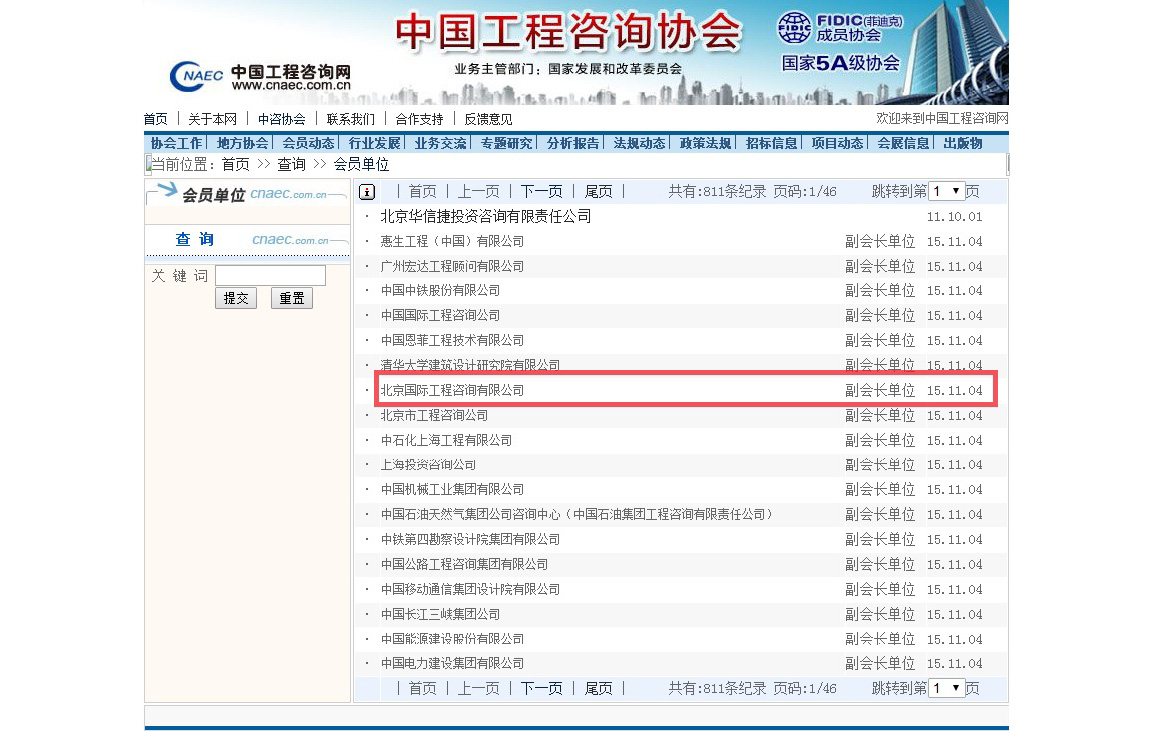
Task: Go to 下一页 in bottom pagination
Action: pyautogui.click(x=542, y=689)
